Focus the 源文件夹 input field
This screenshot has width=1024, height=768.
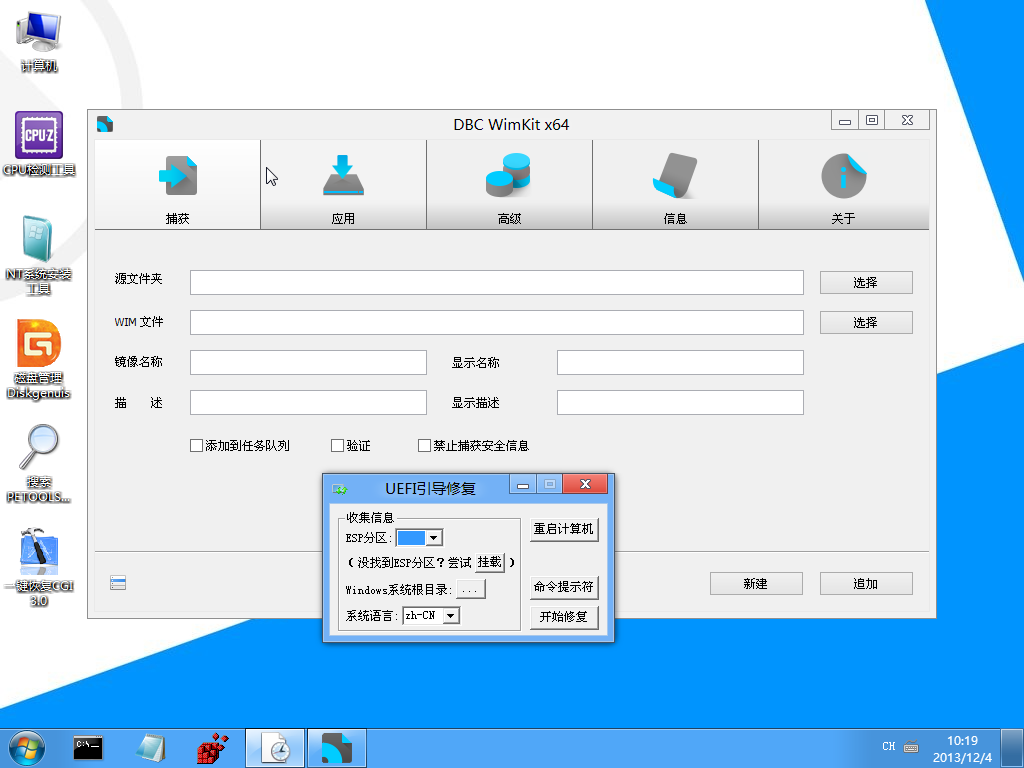pyautogui.click(x=497, y=283)
